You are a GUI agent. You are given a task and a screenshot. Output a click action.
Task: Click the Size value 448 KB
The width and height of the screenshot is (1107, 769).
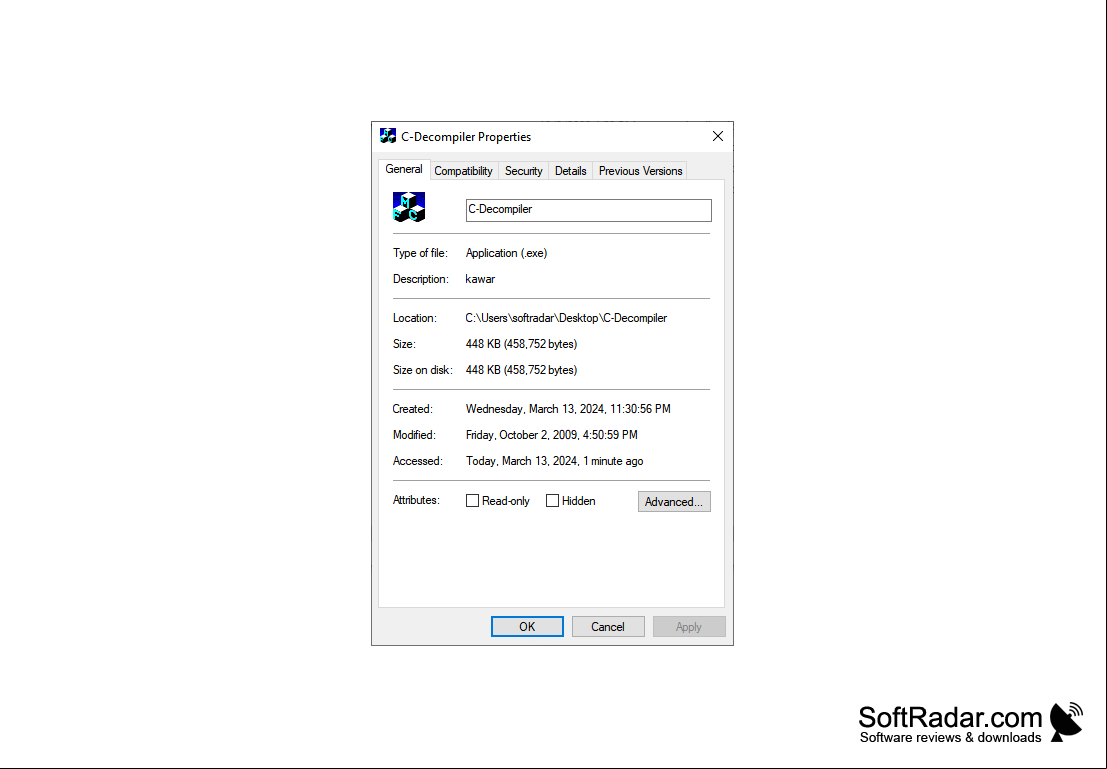point(521,344)
